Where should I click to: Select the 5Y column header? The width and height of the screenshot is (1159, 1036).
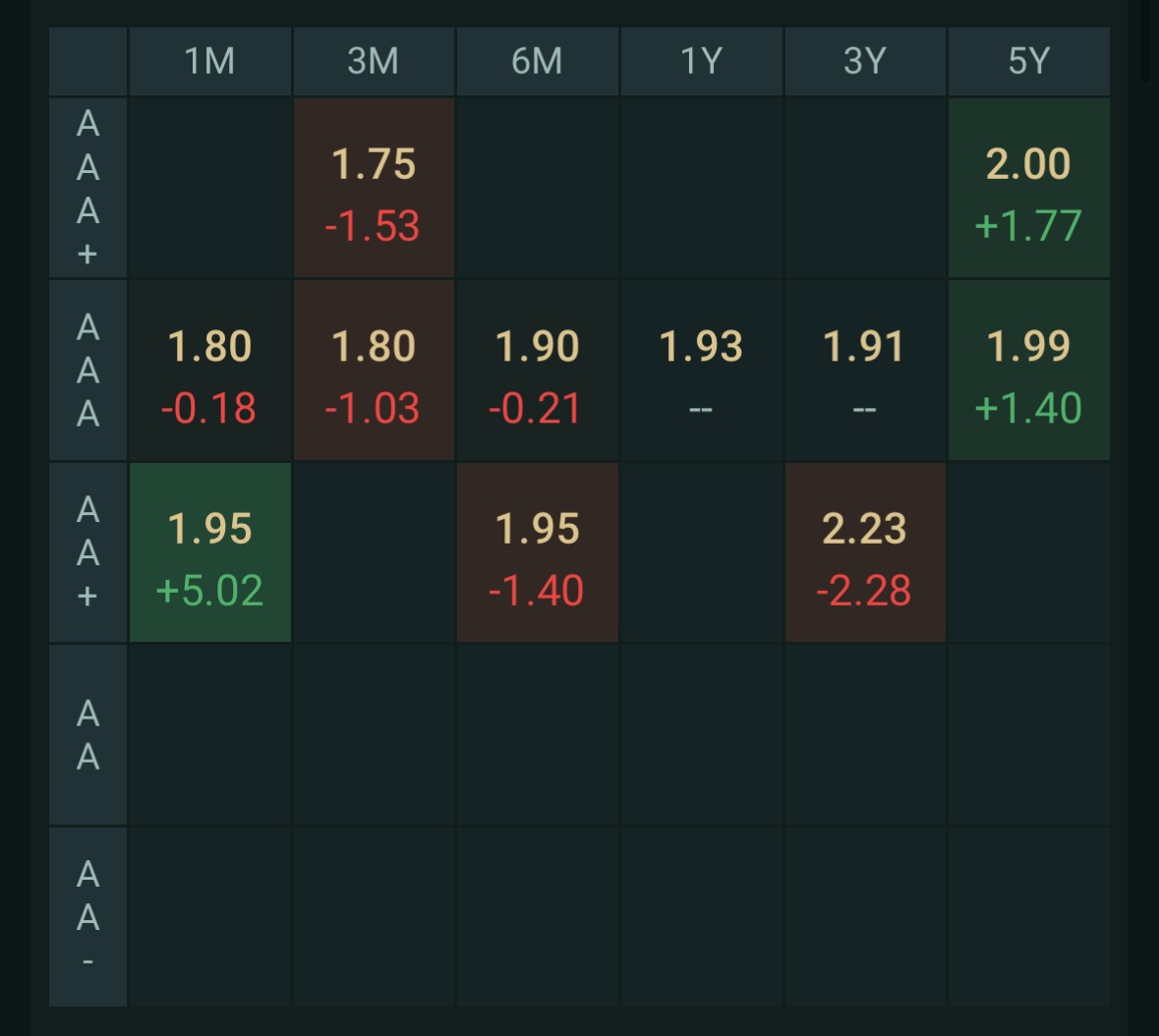pyautogui.click(x=1029, y=61)
